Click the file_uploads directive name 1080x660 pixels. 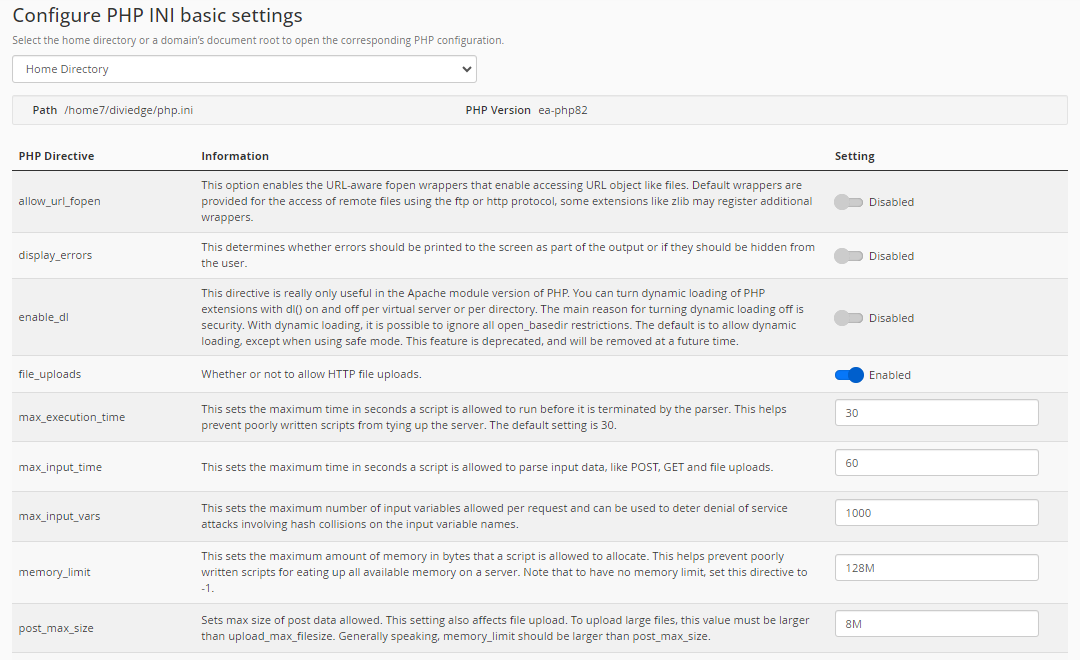50,374
